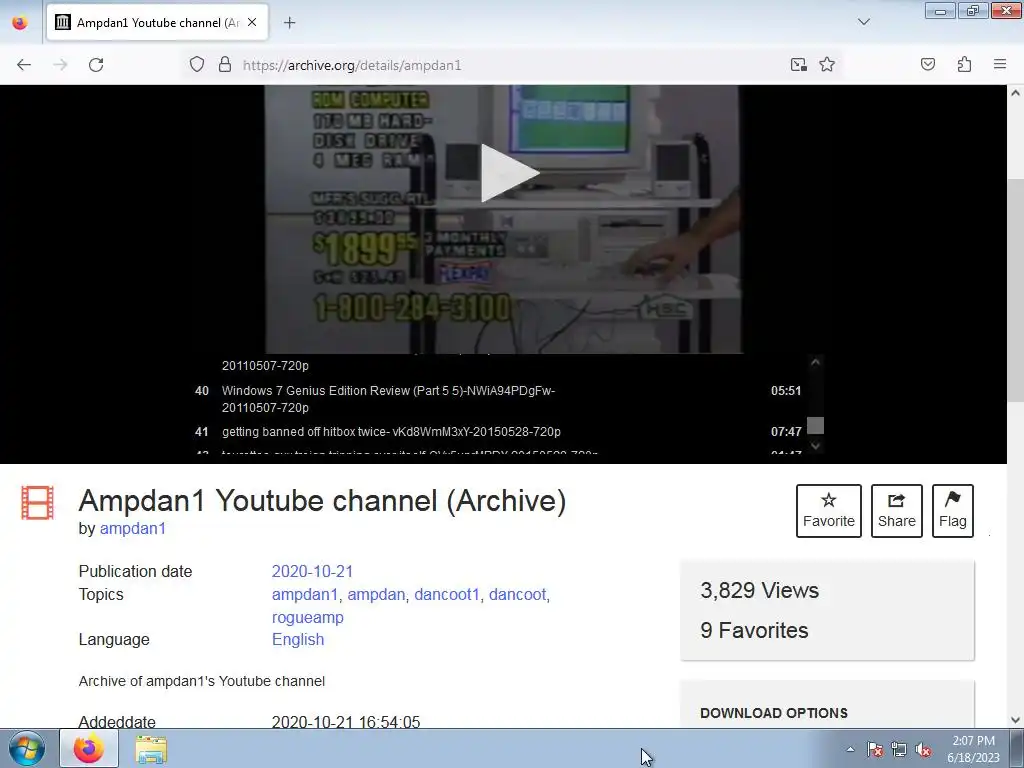Viewport: 1024px width, 768px height.
Task: Click the Flag button
Action: (x=953, y=511)
